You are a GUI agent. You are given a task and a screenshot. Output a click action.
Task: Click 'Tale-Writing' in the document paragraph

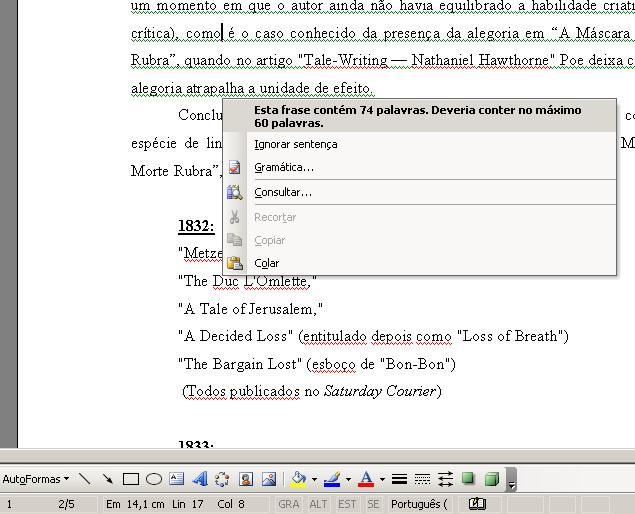pos(345,60)
